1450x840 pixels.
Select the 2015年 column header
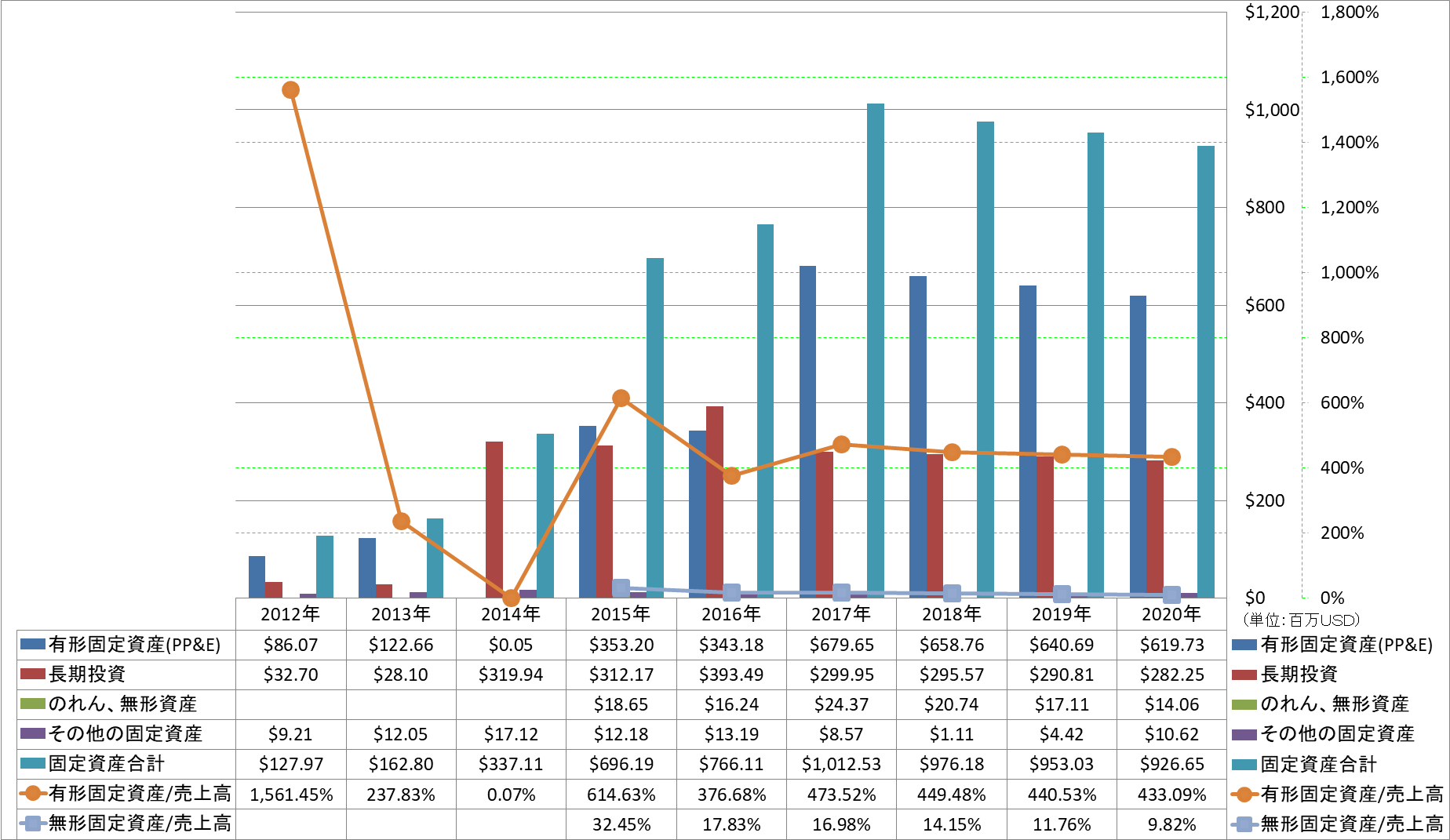click(621, 614)
